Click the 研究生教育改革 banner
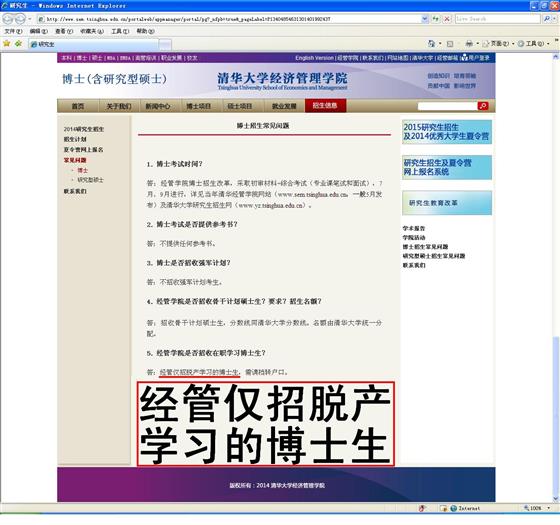Image resolution: width=560 pixels, height=525 pixels. pyautogui.click(x=447, y=203)
